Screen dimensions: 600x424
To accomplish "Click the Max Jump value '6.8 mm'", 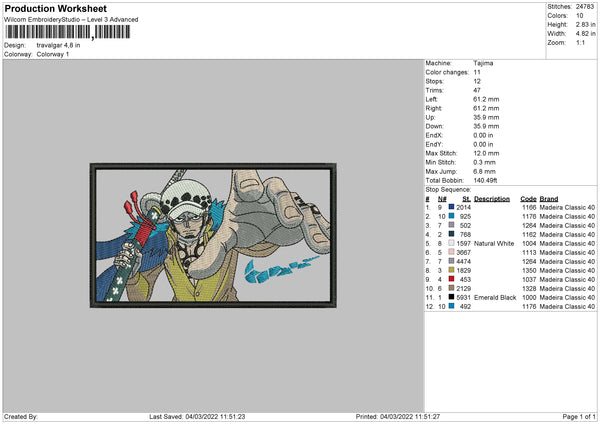I will pyautogui.click(x=484, y=171).
